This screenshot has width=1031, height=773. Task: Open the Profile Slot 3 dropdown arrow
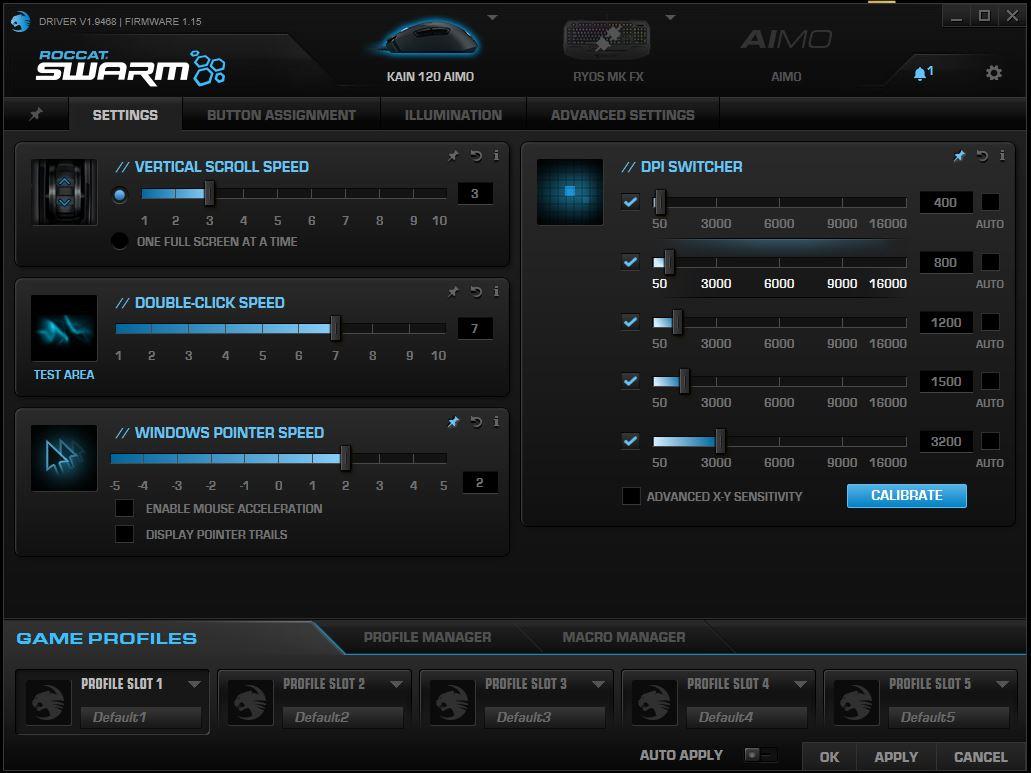[x=598, y=685]
